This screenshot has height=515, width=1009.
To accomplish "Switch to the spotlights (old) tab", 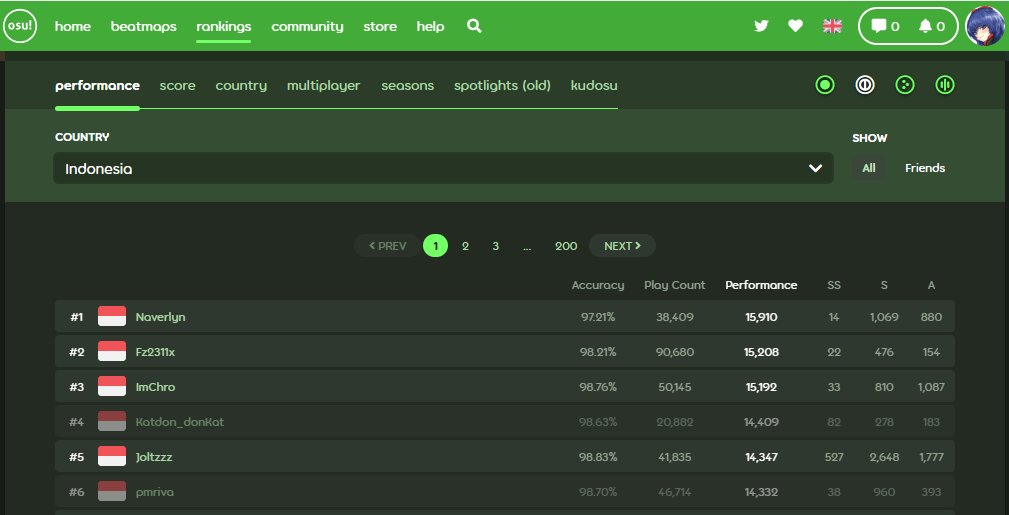I will point(503,86).
